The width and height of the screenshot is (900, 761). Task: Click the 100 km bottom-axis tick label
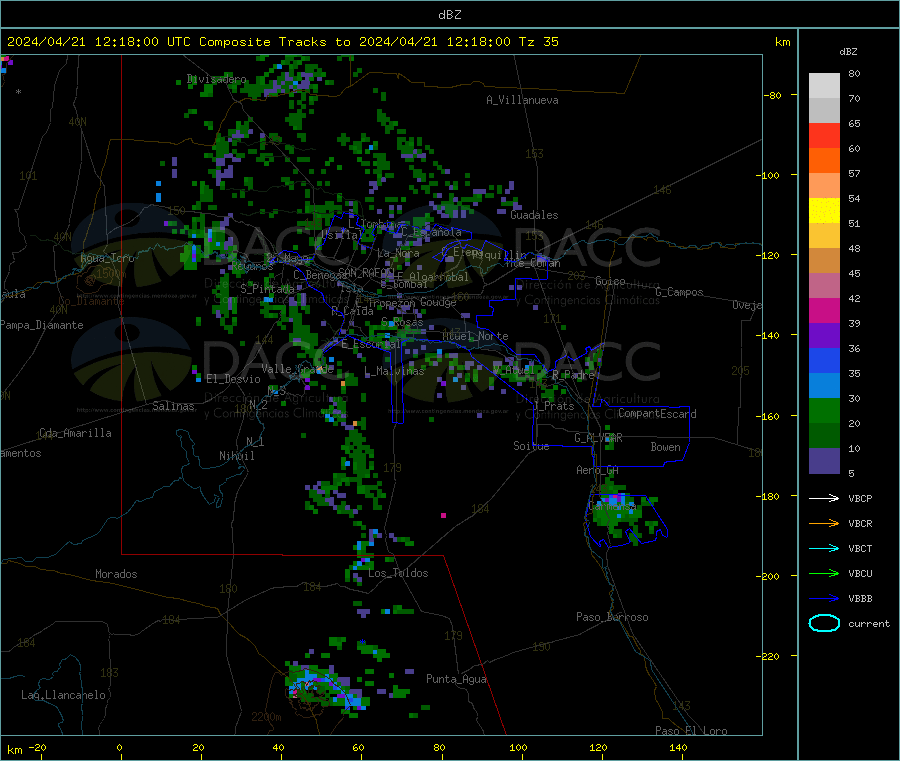(x=518, y=747)
